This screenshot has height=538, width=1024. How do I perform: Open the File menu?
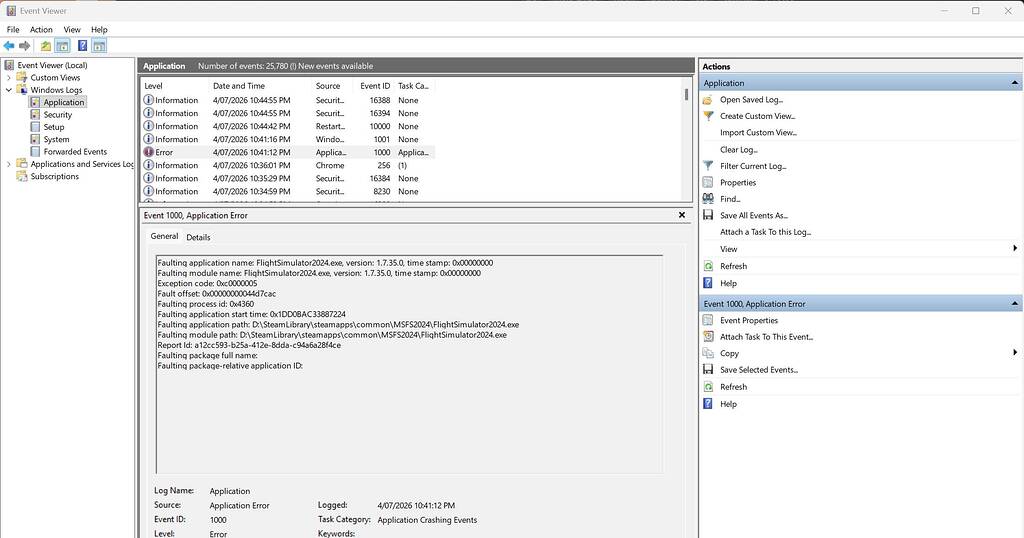(13, 29)
